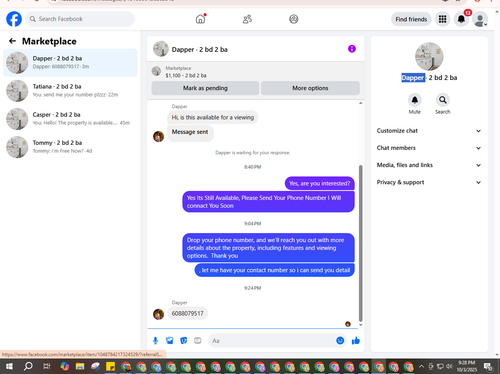Attach a photo with the image icon
Screen dimensions: 500x374
click(x=170, y=341)
